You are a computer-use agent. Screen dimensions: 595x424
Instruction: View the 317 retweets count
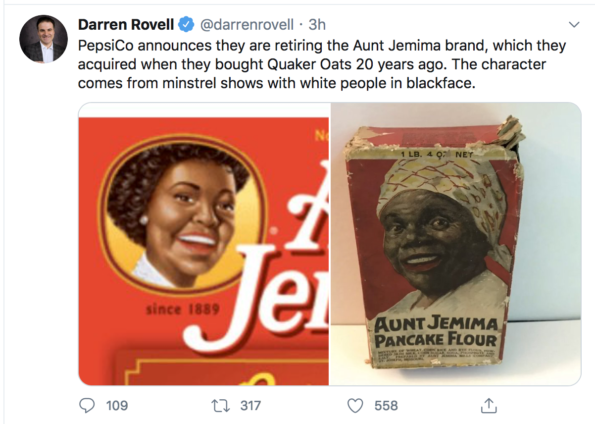tap(250, 406)
